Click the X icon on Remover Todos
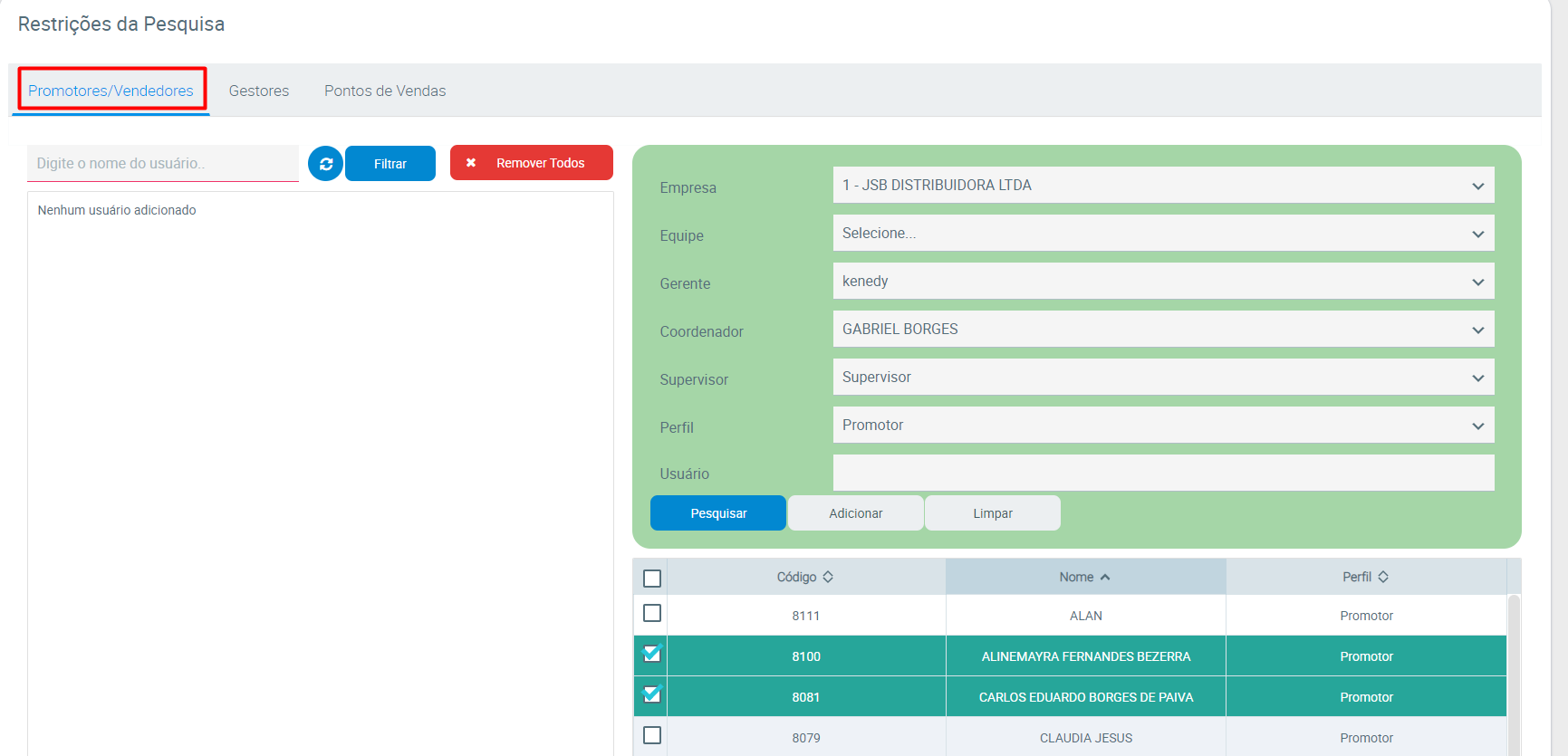 pos(471,163)
